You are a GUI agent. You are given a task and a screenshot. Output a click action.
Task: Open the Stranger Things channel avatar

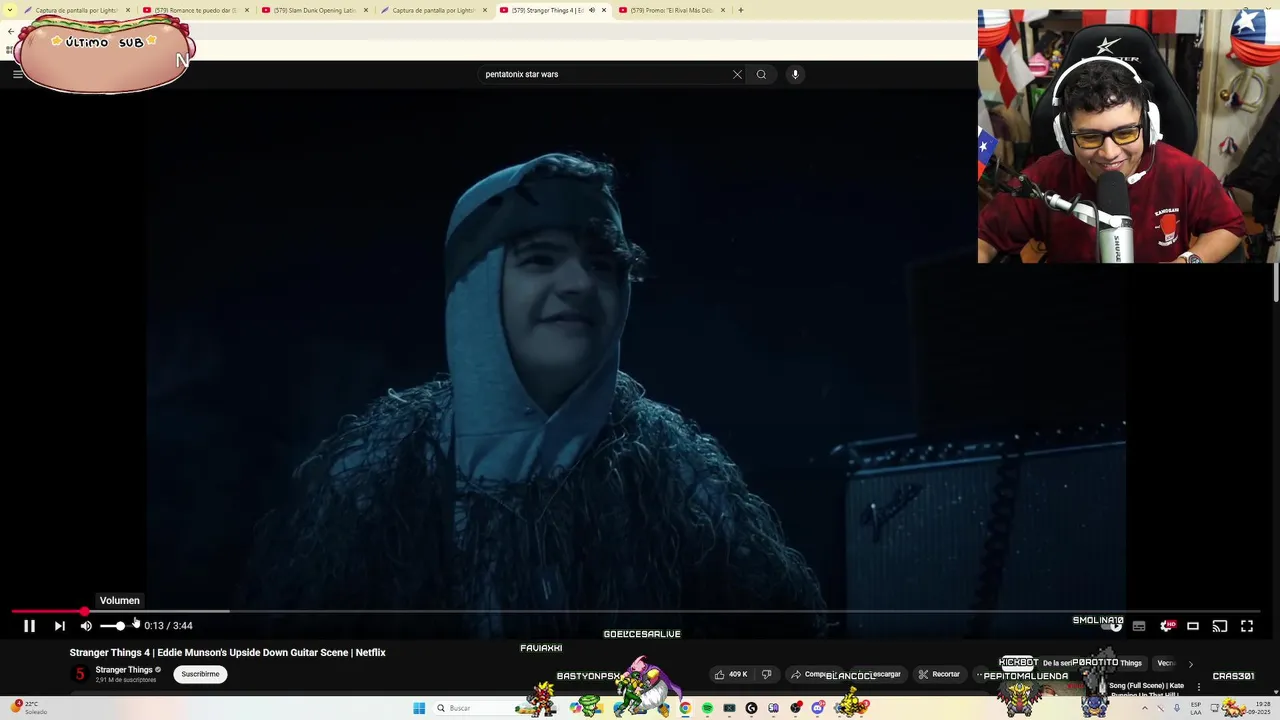click(x=80, y=674)
